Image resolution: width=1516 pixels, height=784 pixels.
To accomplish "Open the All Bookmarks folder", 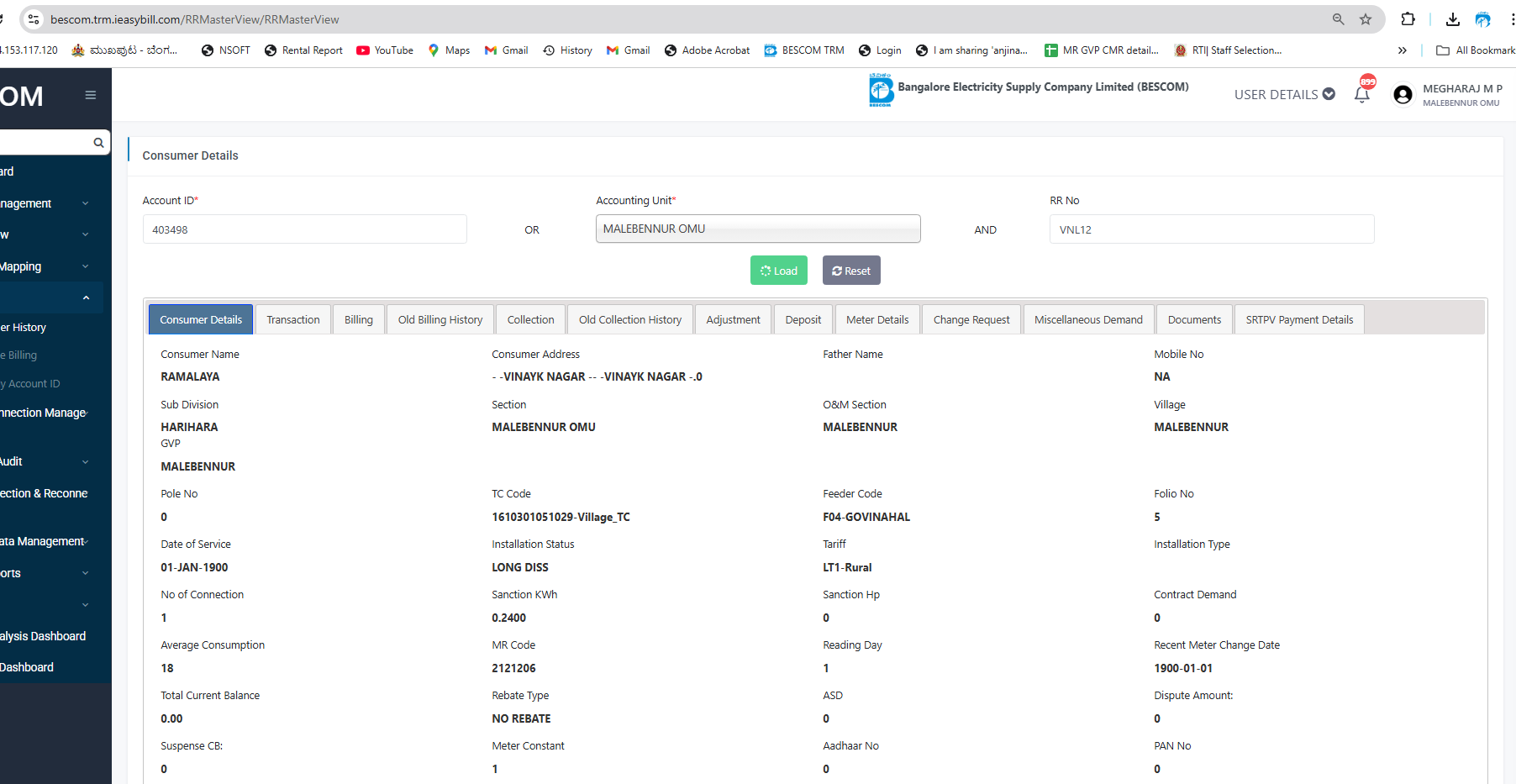I will [x=1476, y=50].
